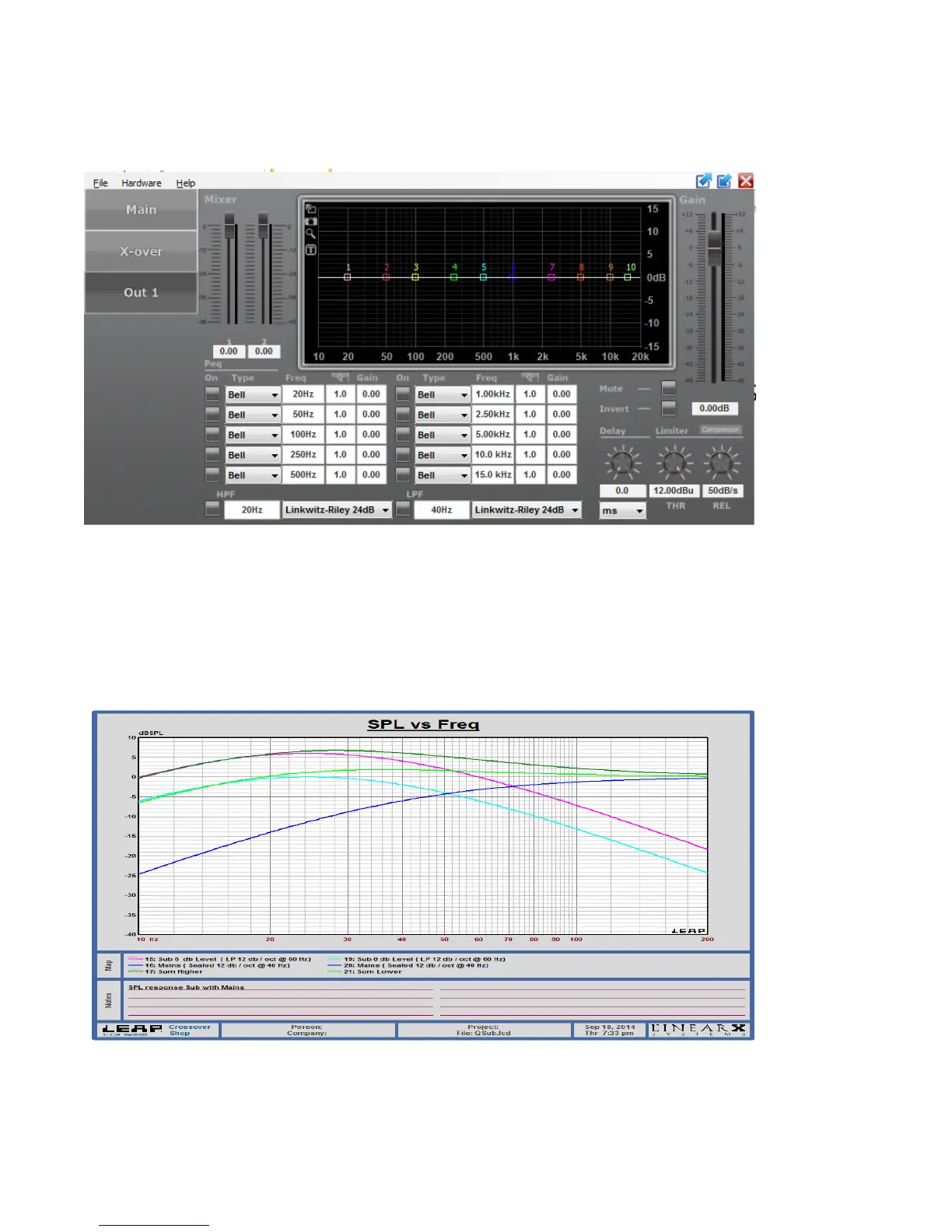Switch to the Main tab
The height and width of the screenshot is (1232, 952).
click(x=141, y=209)
